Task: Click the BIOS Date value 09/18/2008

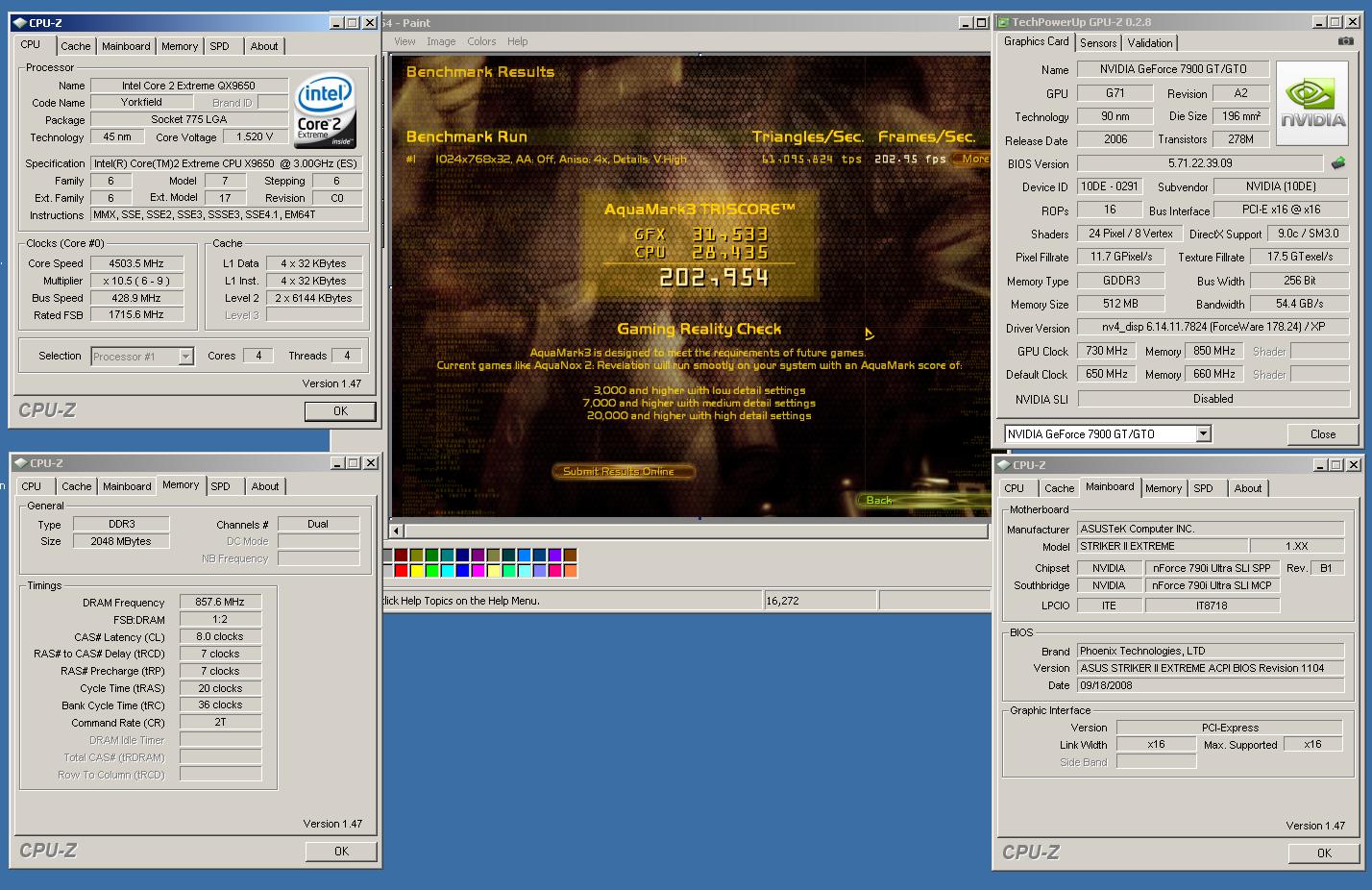Action: point(1209,686)
